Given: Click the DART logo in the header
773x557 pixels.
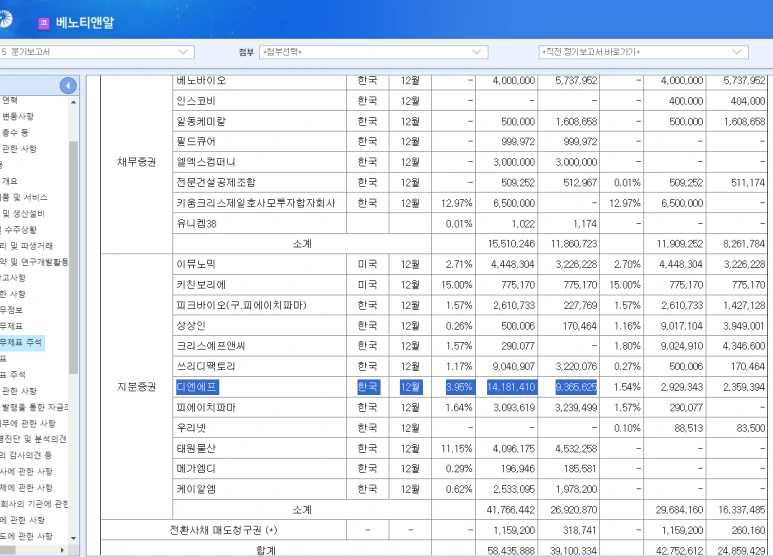Looking at the screenshot, I should 5,19.
